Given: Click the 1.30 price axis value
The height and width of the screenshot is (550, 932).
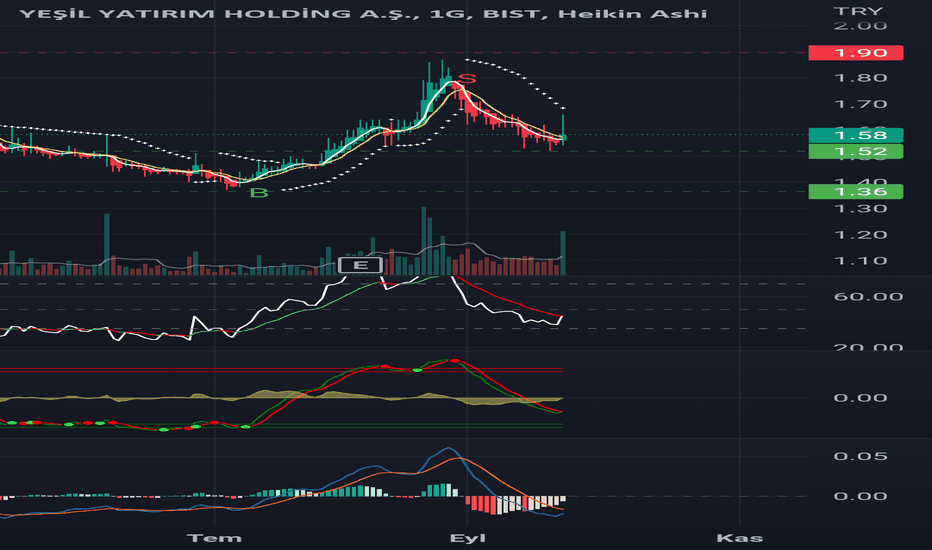Looking at the screenshot, I should coord(860,209).
